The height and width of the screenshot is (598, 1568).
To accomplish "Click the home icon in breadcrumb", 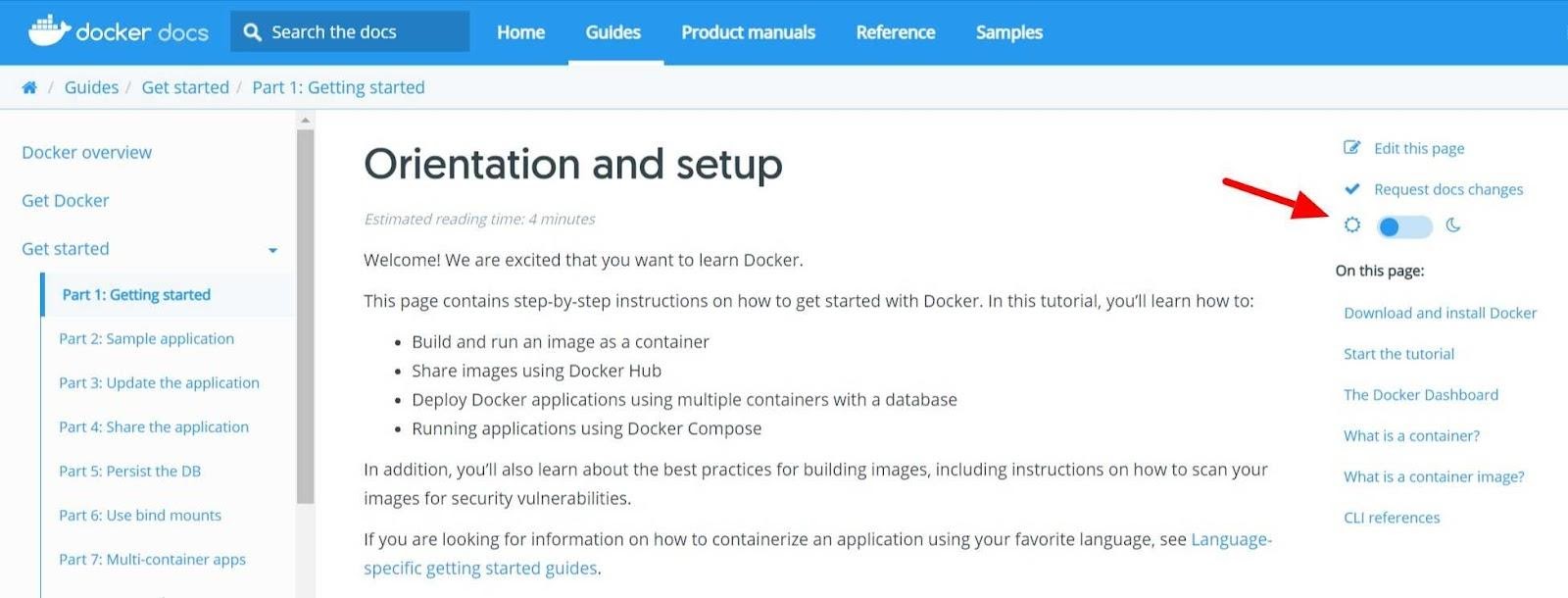I will 29,87.
